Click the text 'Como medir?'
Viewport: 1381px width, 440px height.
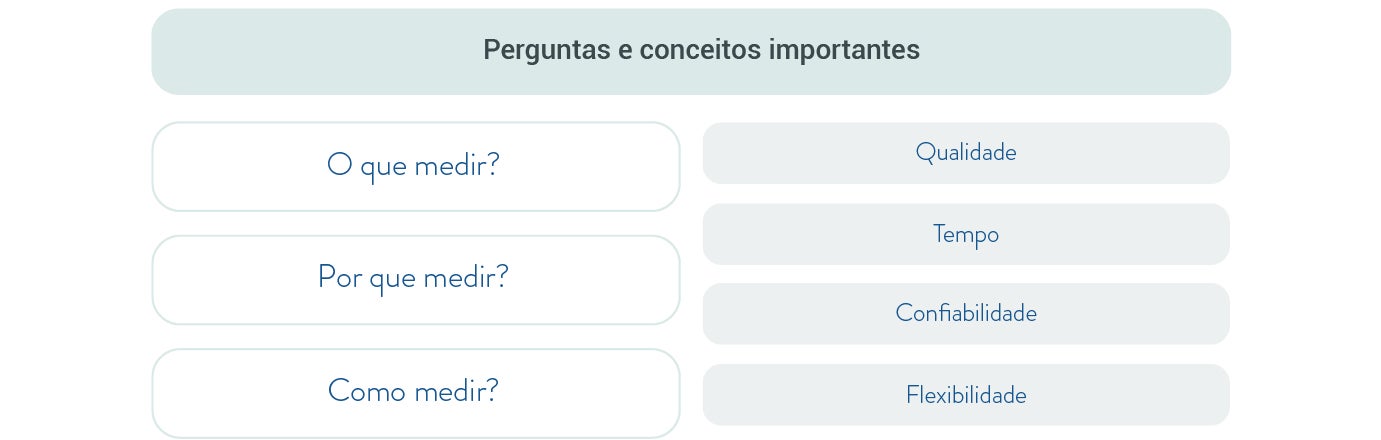[413, 390]
